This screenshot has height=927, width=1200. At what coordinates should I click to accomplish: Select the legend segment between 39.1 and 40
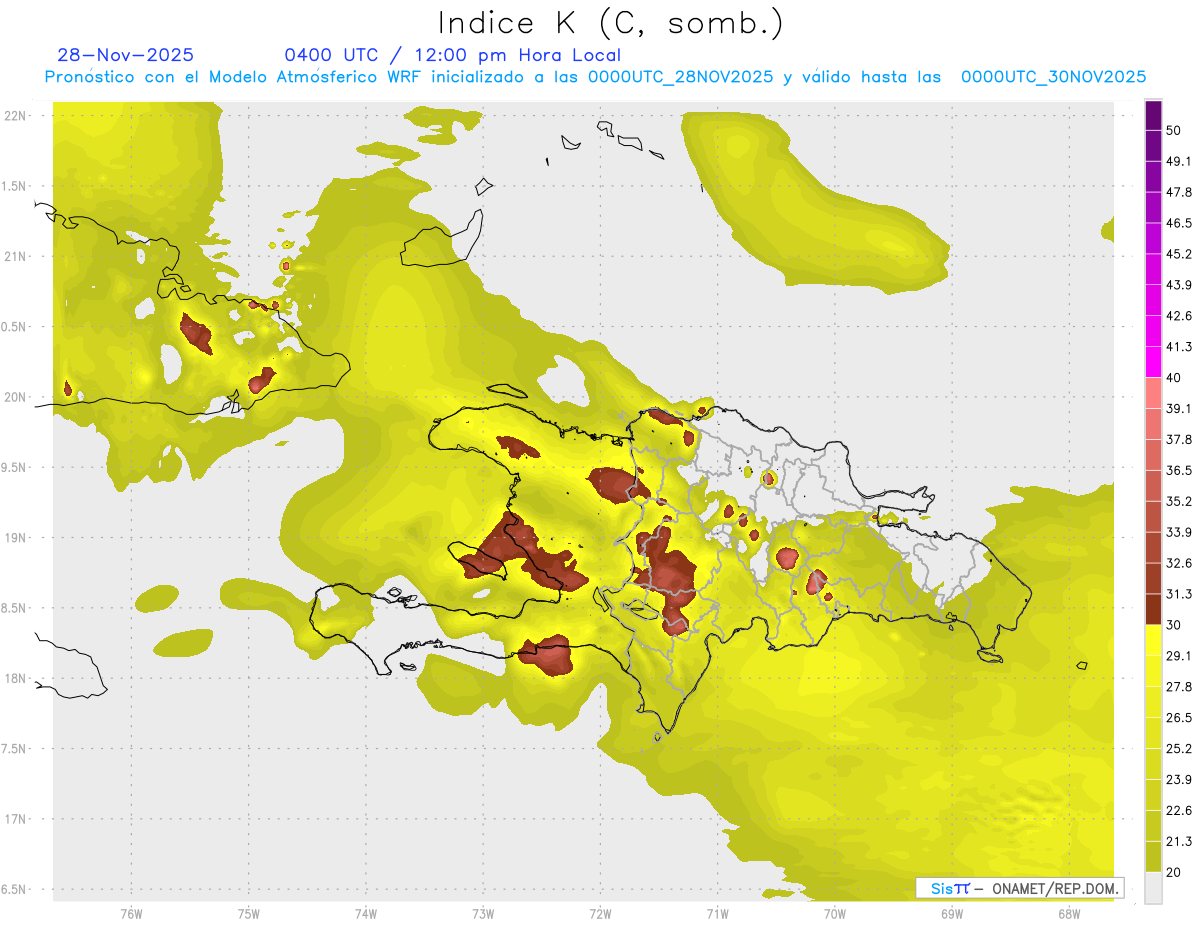(x=1153, y=393)
